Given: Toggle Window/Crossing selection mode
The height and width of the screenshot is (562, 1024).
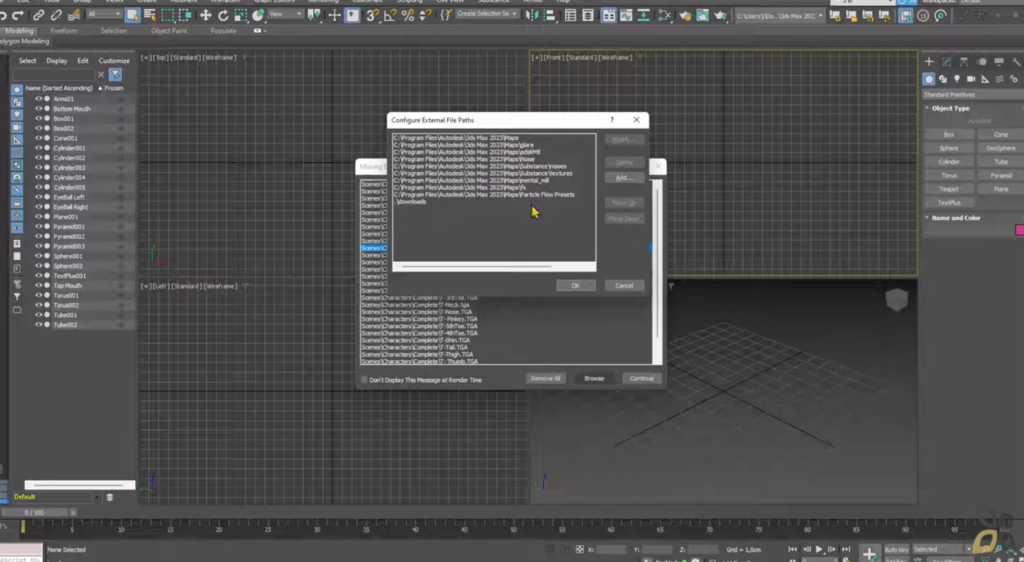Looking at the screenshot, I should tap(185, 14).
